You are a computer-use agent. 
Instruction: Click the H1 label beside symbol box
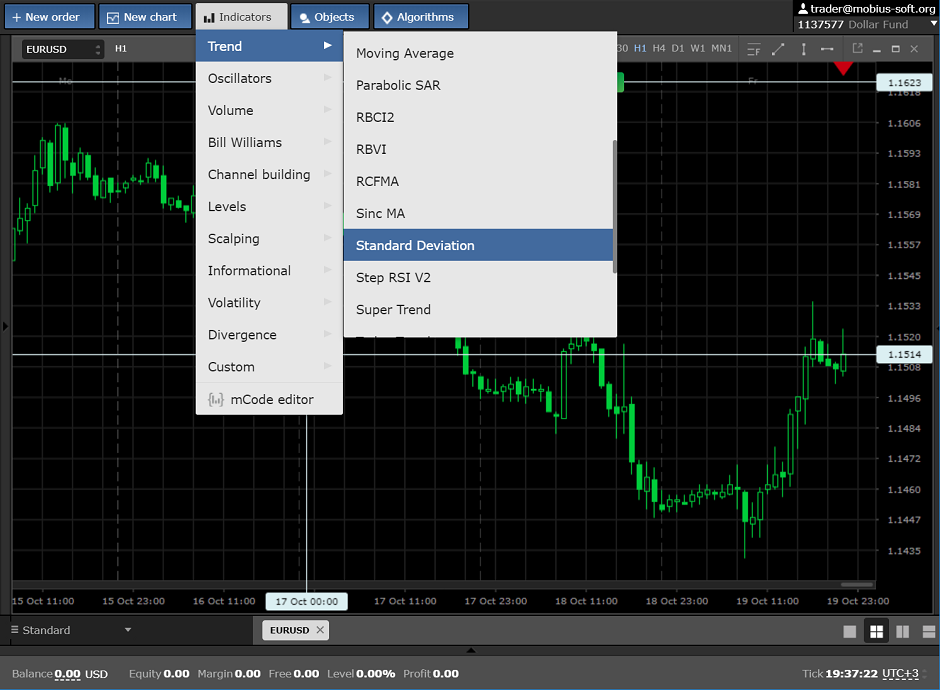tap(121, 49)
